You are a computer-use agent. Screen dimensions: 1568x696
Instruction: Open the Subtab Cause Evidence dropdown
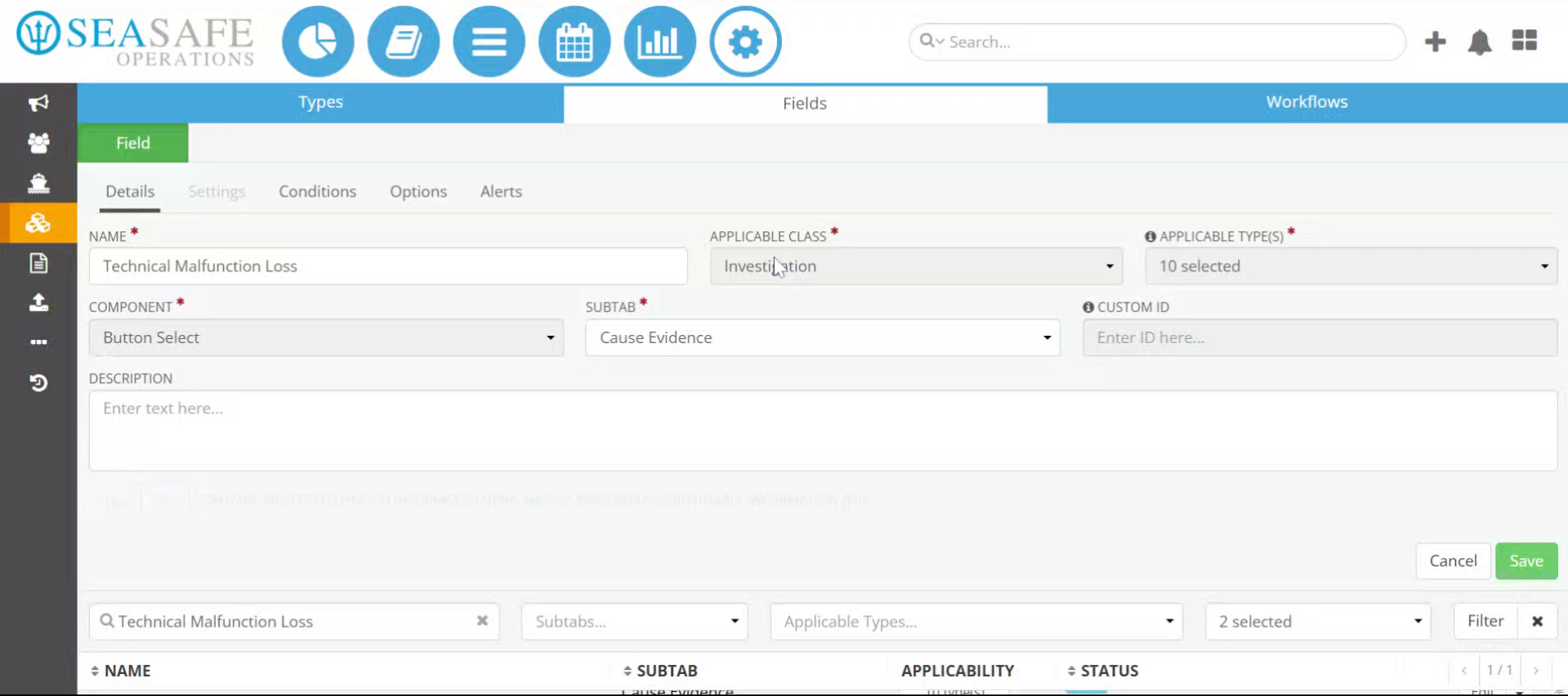click(x=822, y=337)
